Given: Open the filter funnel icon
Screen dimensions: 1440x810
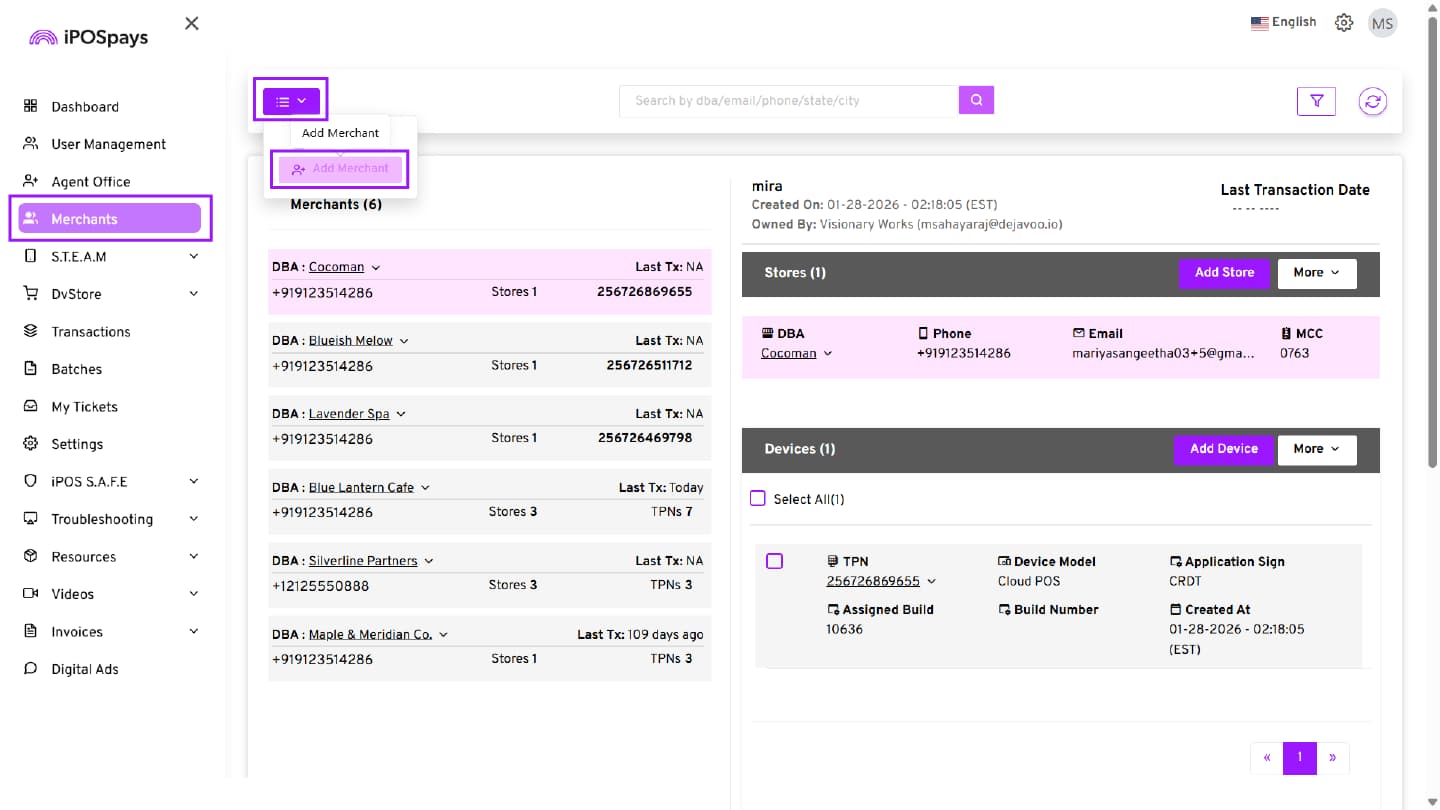Looking at the screenshot, I should [1316, 101].
